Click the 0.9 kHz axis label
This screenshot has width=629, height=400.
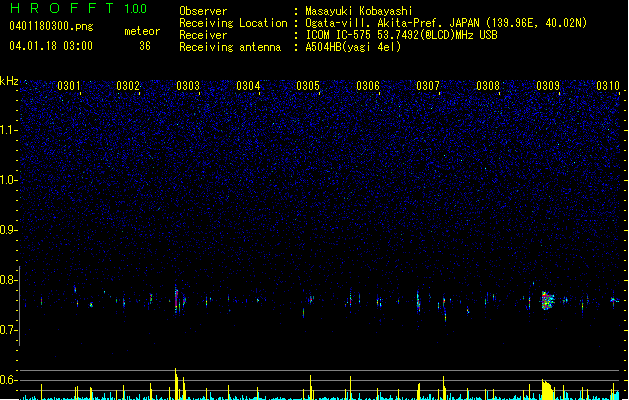(8, 230)
